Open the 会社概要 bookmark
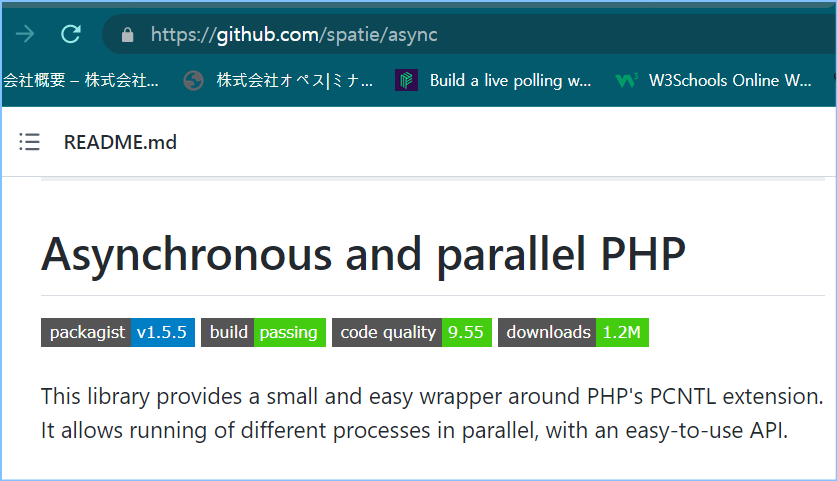Image resolution: width=837 pixels, height=481 pixels. coord(80,81)
